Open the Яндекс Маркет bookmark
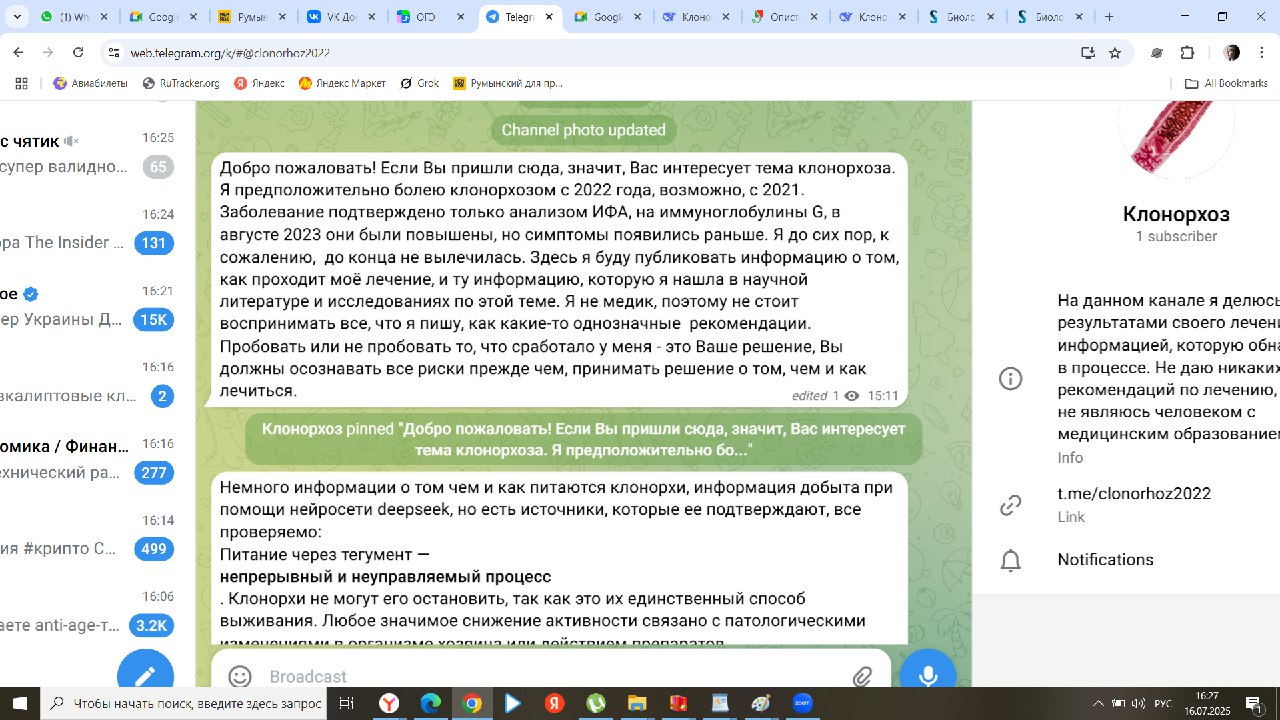This screenshot has height=720, width=1280. pos(342,84)
